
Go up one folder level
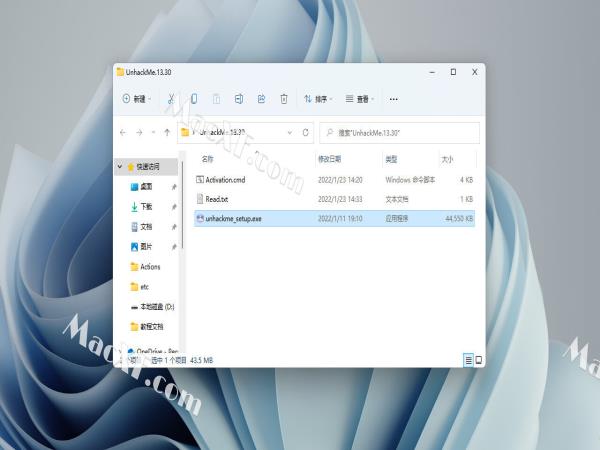coord(167,133)
